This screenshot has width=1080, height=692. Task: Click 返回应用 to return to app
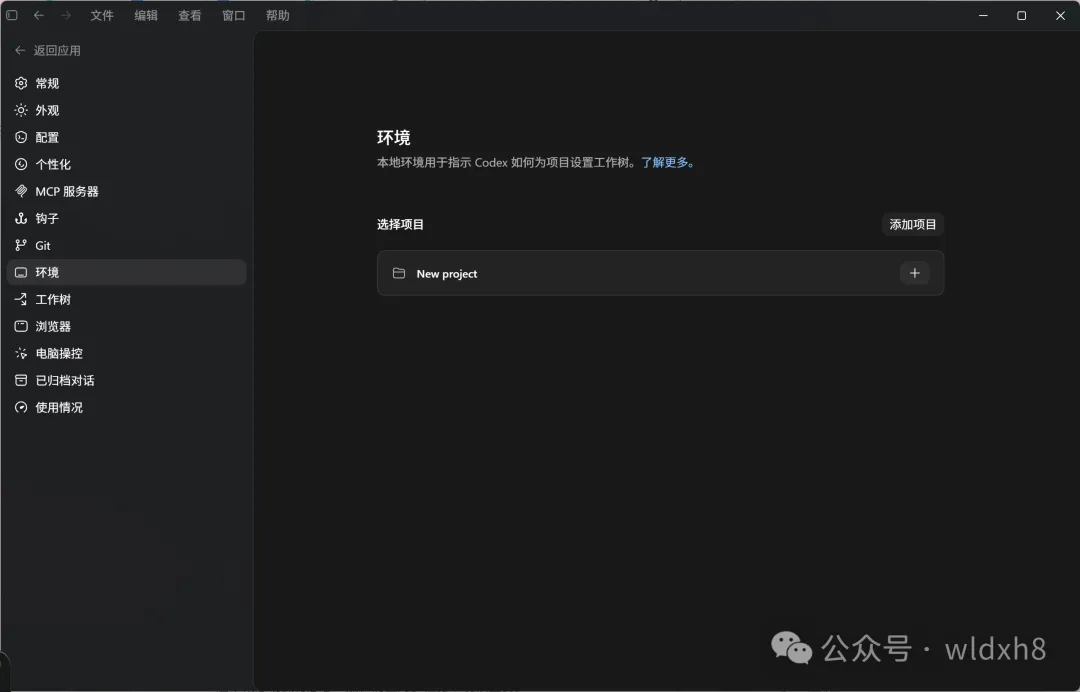[x=48, y=50]
